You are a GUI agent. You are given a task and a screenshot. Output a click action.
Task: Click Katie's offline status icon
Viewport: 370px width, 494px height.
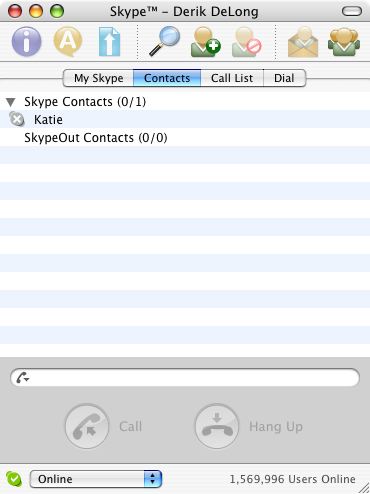pyautogui.click(x=17, y=119)
